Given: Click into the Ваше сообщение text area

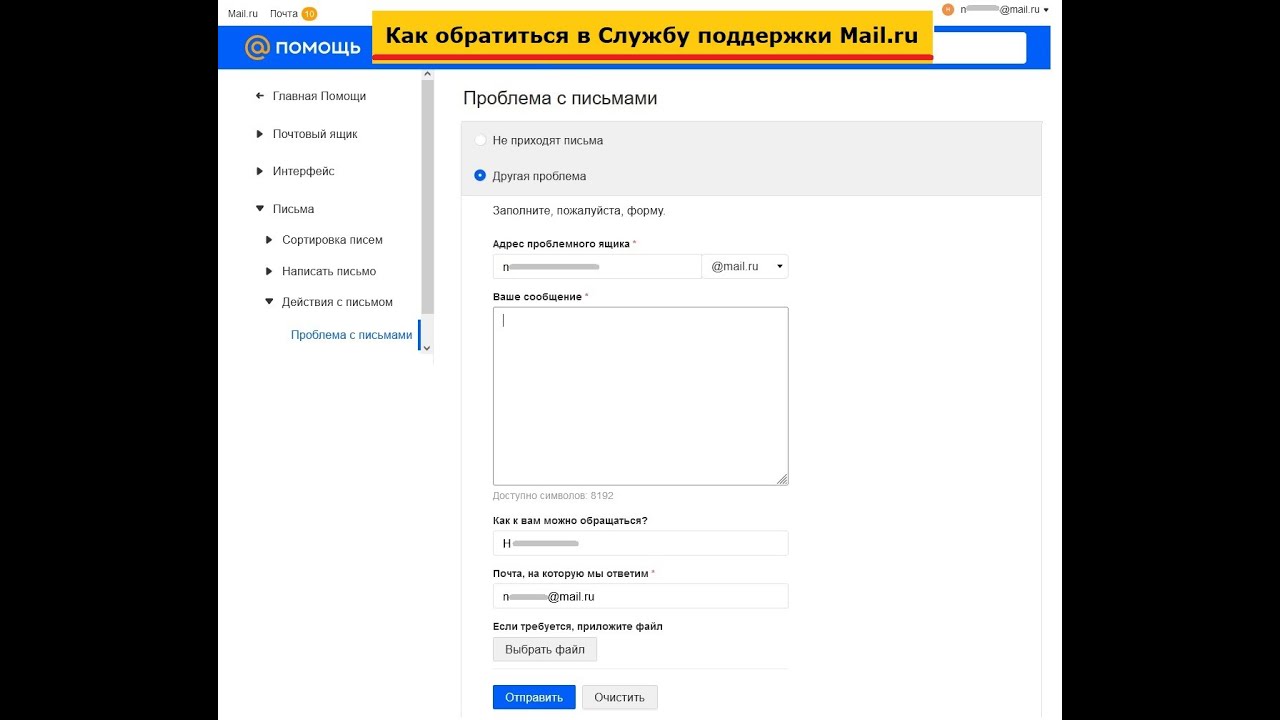Looking at the screenshot, I should (640, 396).
